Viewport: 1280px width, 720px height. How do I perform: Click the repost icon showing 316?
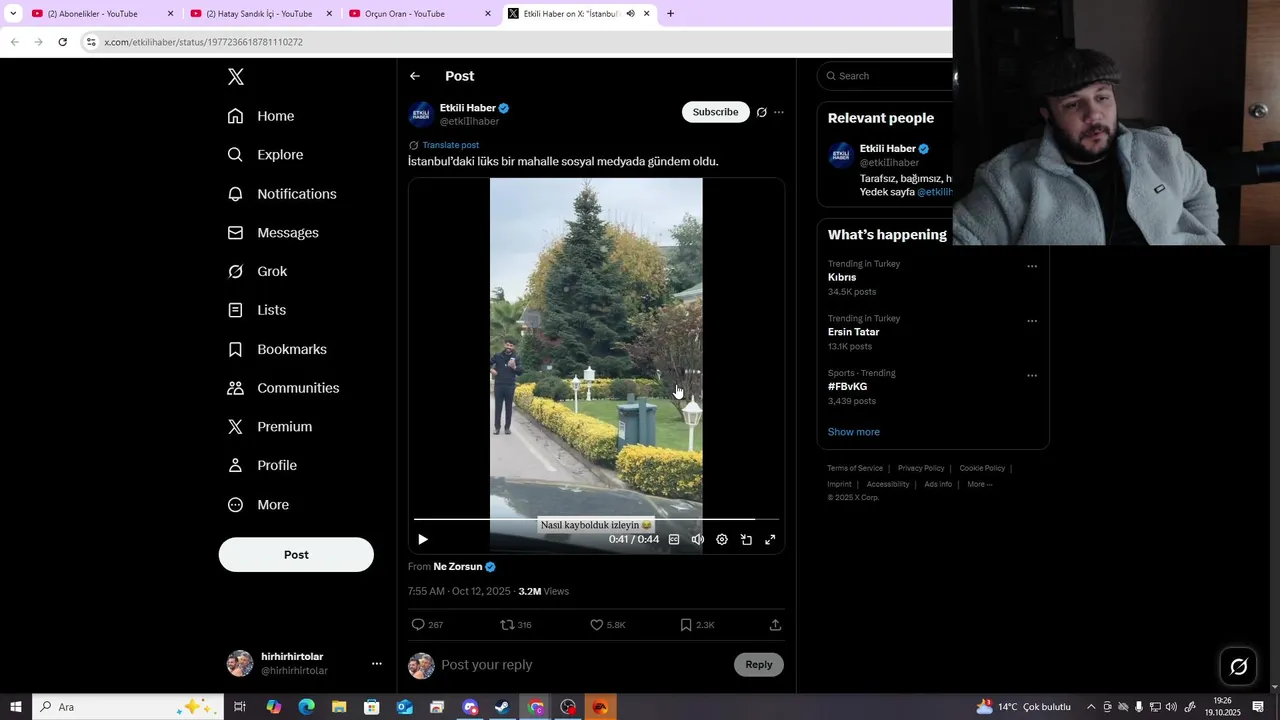516,625
